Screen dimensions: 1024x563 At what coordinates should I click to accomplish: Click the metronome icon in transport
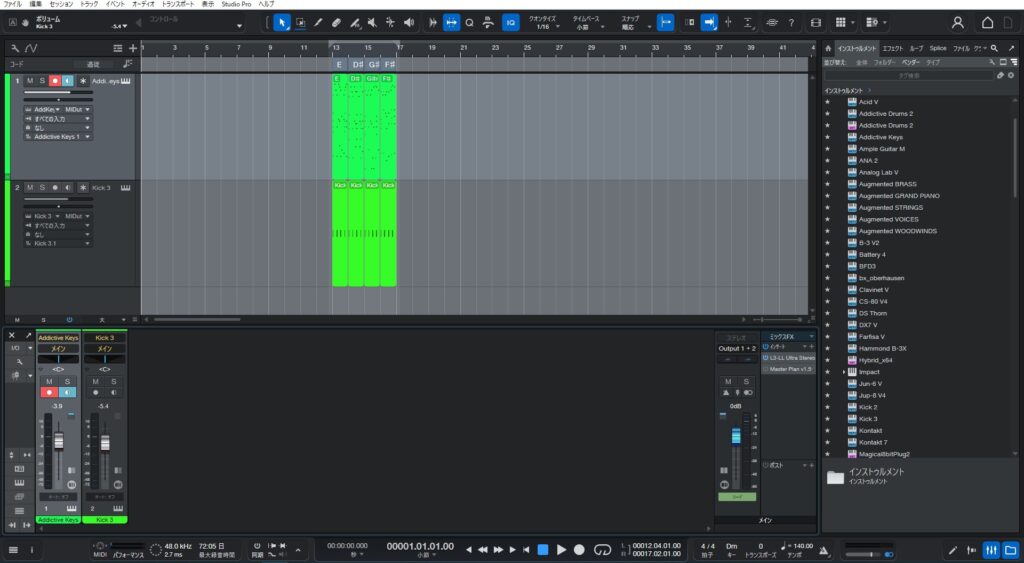821,549
